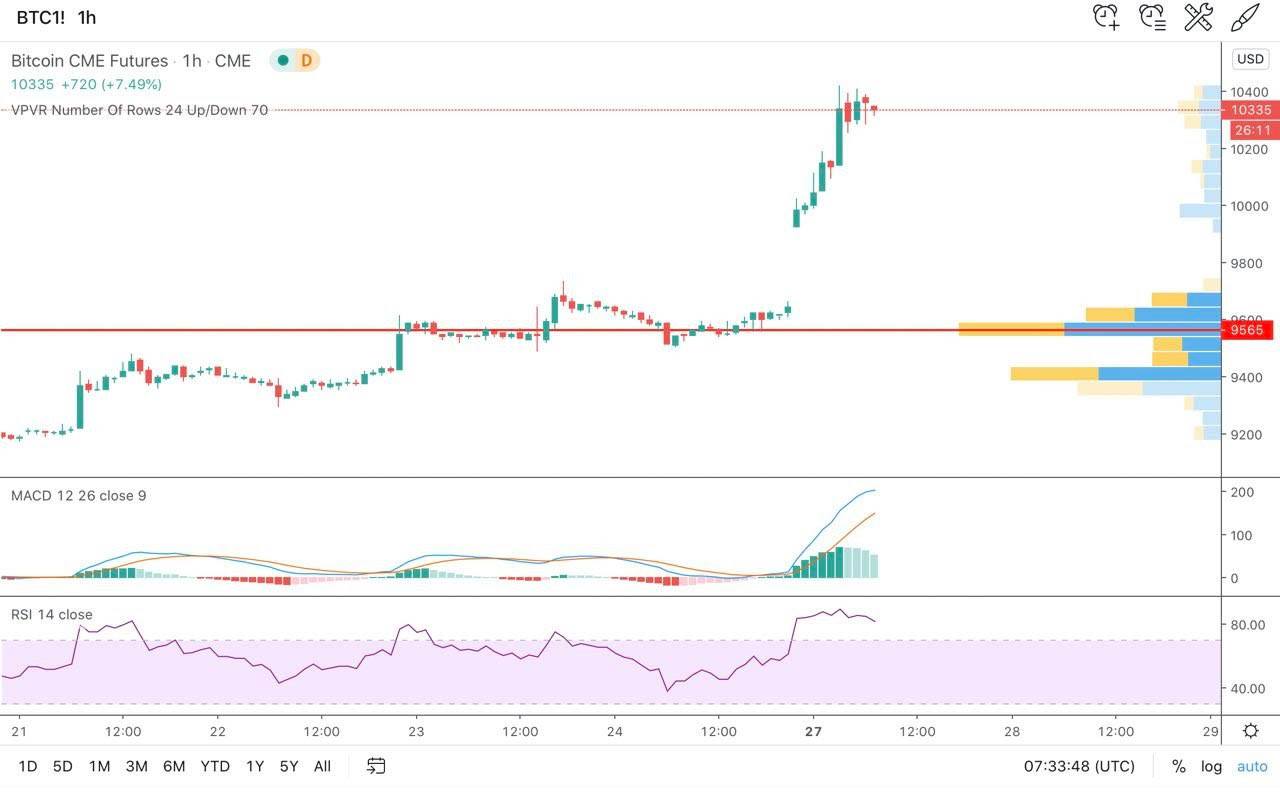Open chart settings gear icon
1280x792 pixels.
tap(1250, 730)
